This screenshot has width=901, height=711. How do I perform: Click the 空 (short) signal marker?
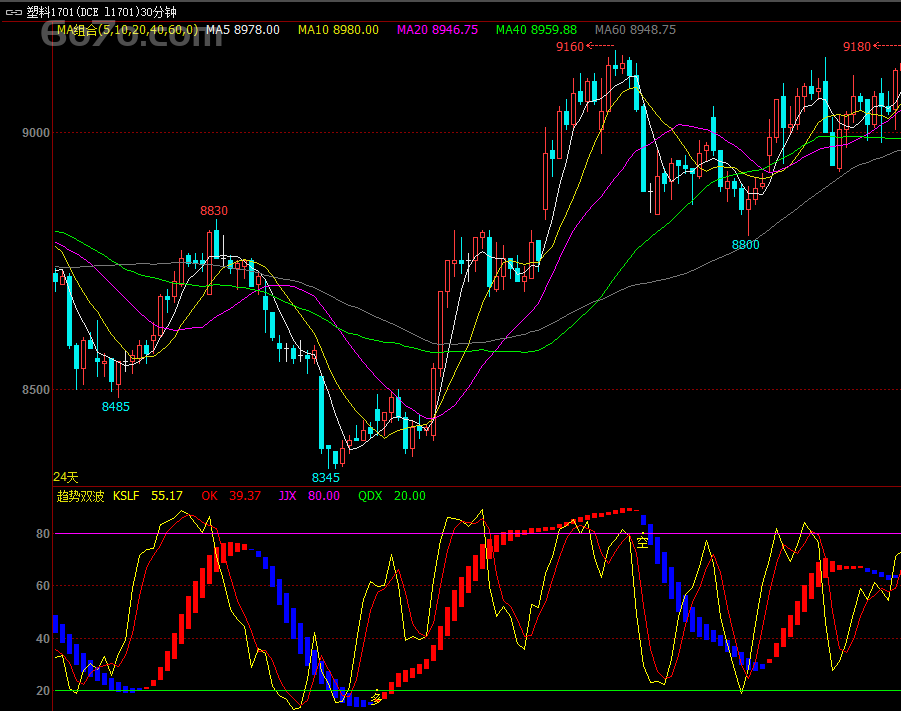pos(642,542)
